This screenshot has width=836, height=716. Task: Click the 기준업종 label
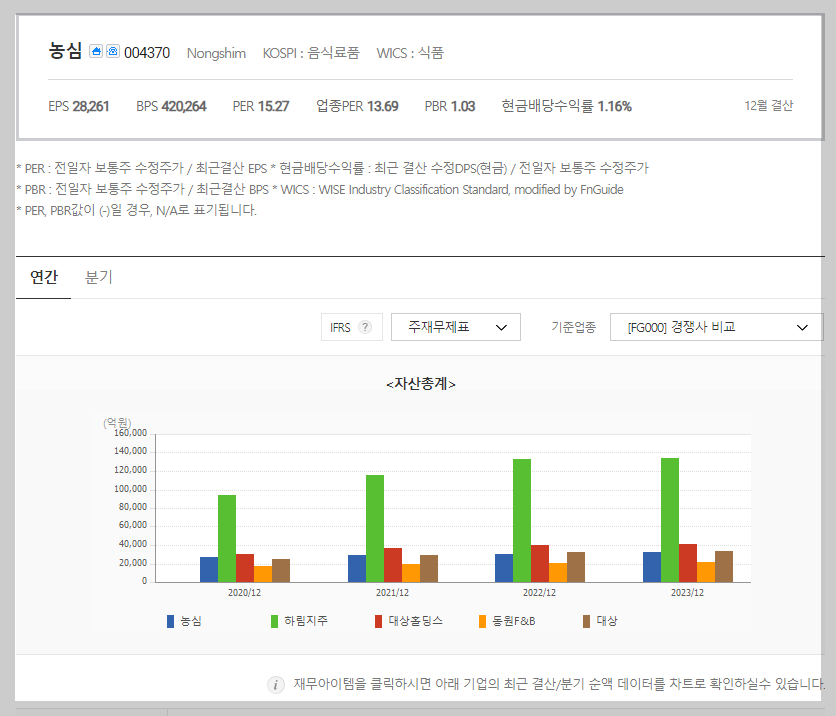point(574,327)
